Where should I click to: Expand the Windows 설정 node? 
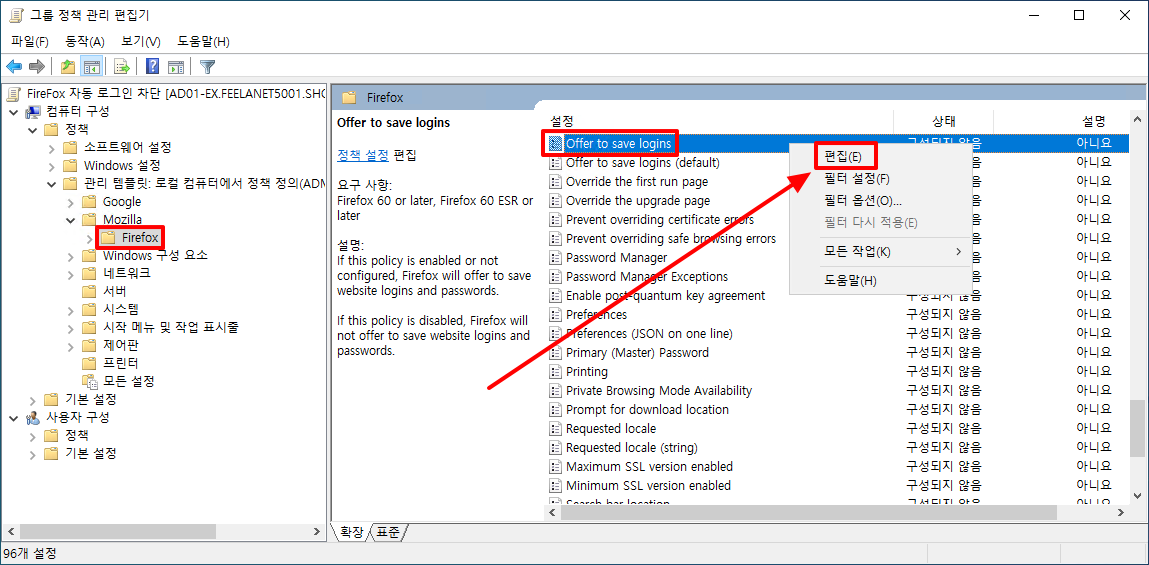[x=51, y=166]
